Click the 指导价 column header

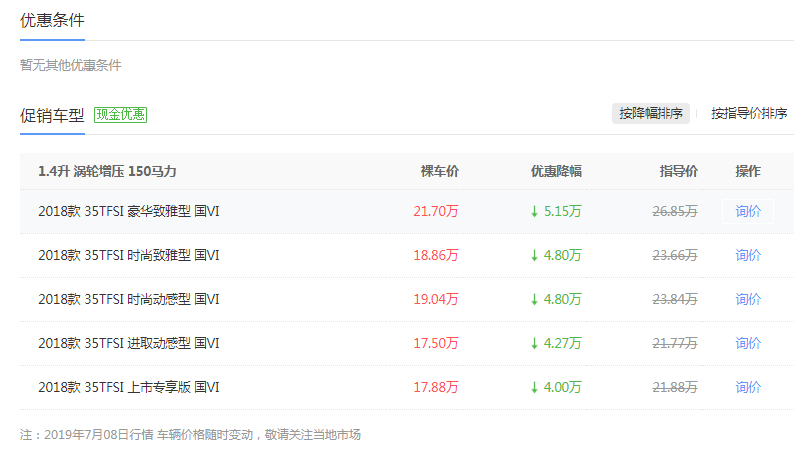678,171
